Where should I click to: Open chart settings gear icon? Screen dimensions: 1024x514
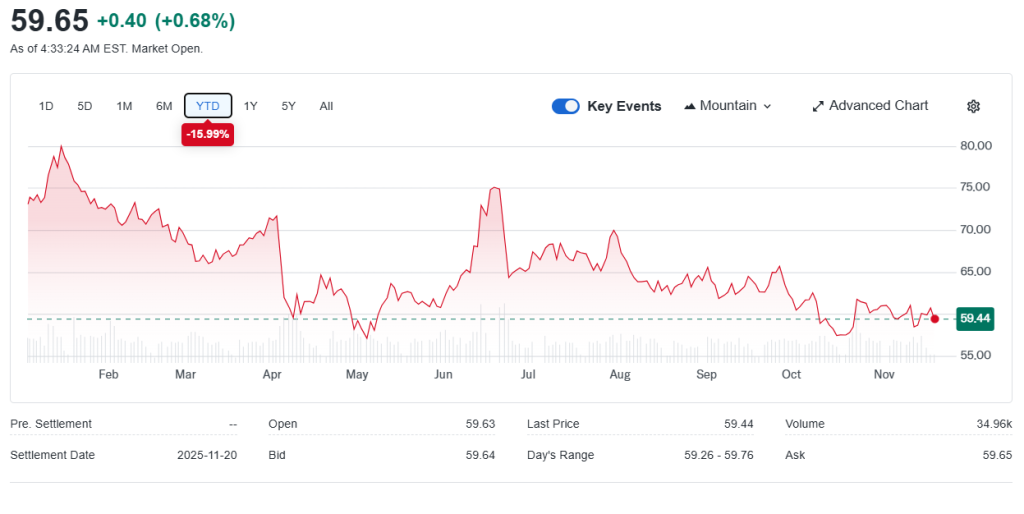973,106
